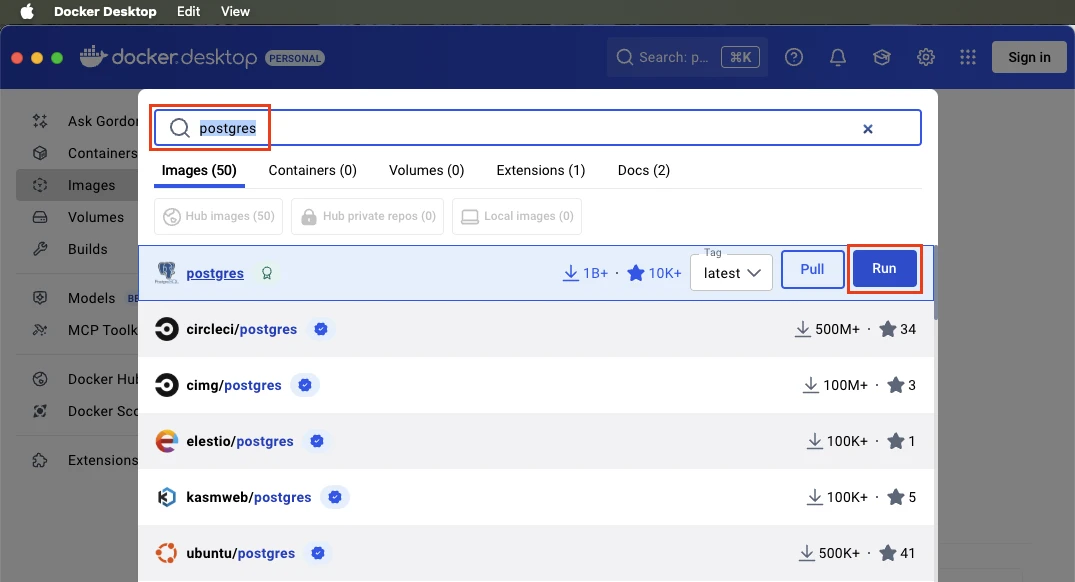Open Volumes in the sidebar

tap(96, 217)
